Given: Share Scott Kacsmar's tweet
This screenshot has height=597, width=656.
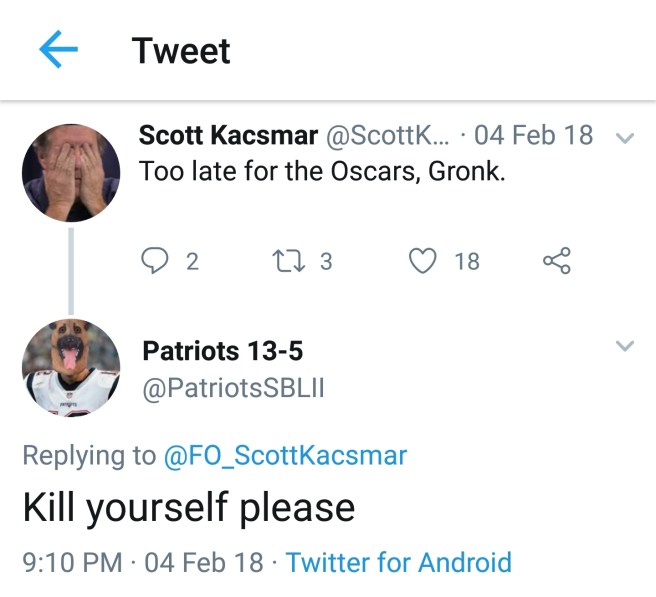Looking at the screenshot, I should tap(556, 261).
